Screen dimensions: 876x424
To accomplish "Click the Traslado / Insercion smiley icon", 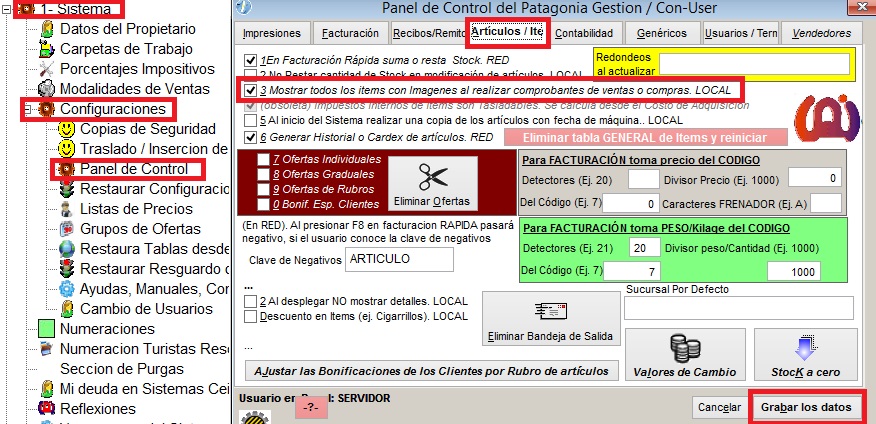I will pos(67,149).
